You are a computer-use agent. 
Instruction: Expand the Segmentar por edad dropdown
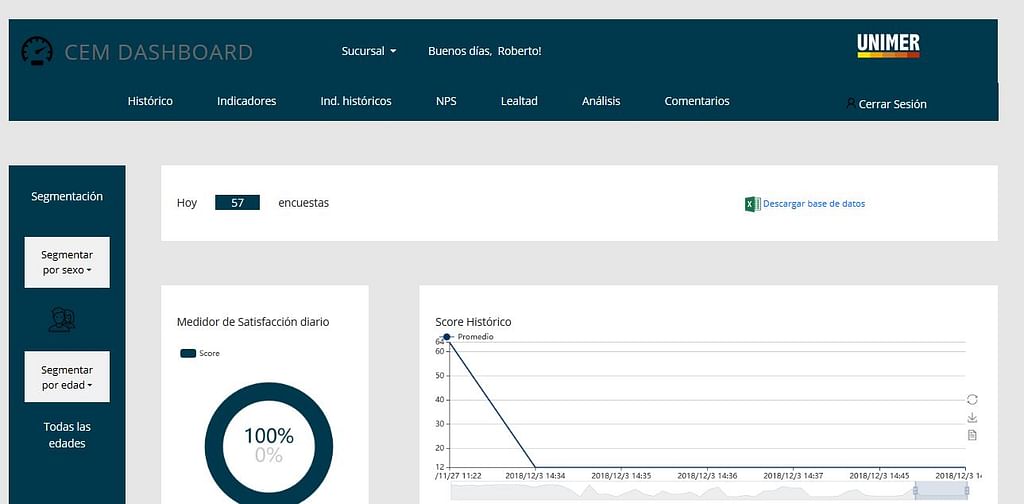pos(67,377)
